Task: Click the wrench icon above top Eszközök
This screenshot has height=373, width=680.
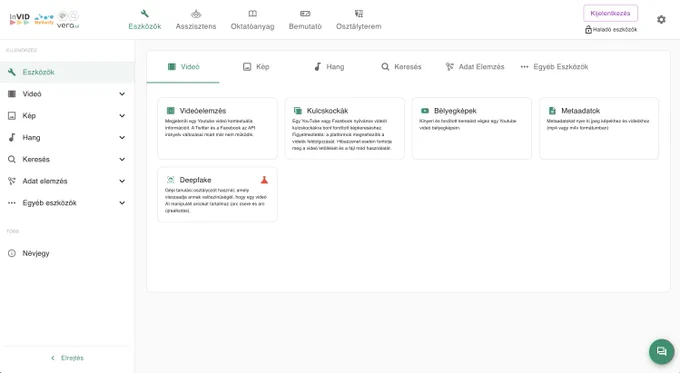Action: point(144,13)
